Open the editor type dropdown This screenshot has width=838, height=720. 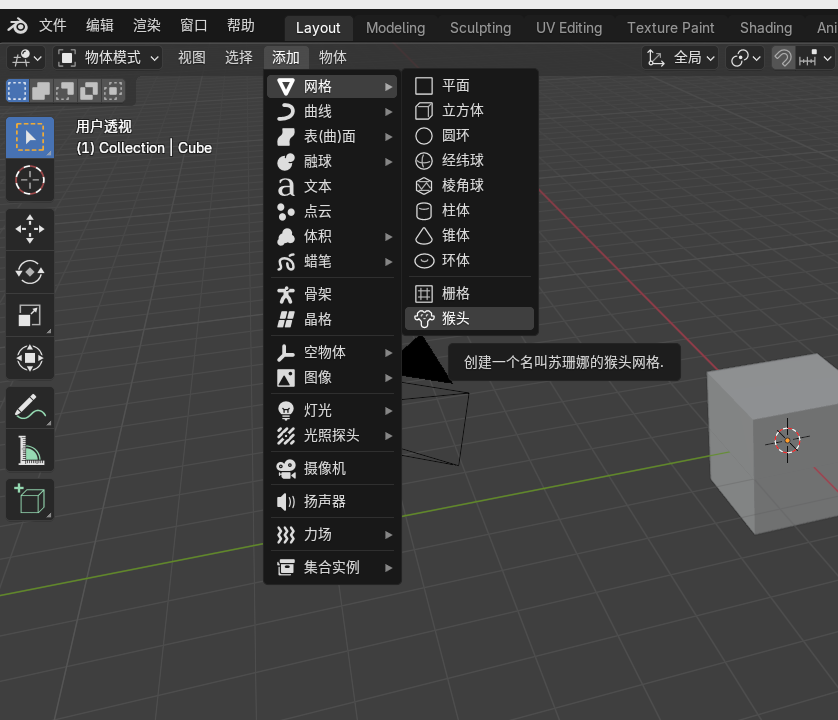point(26,58)
